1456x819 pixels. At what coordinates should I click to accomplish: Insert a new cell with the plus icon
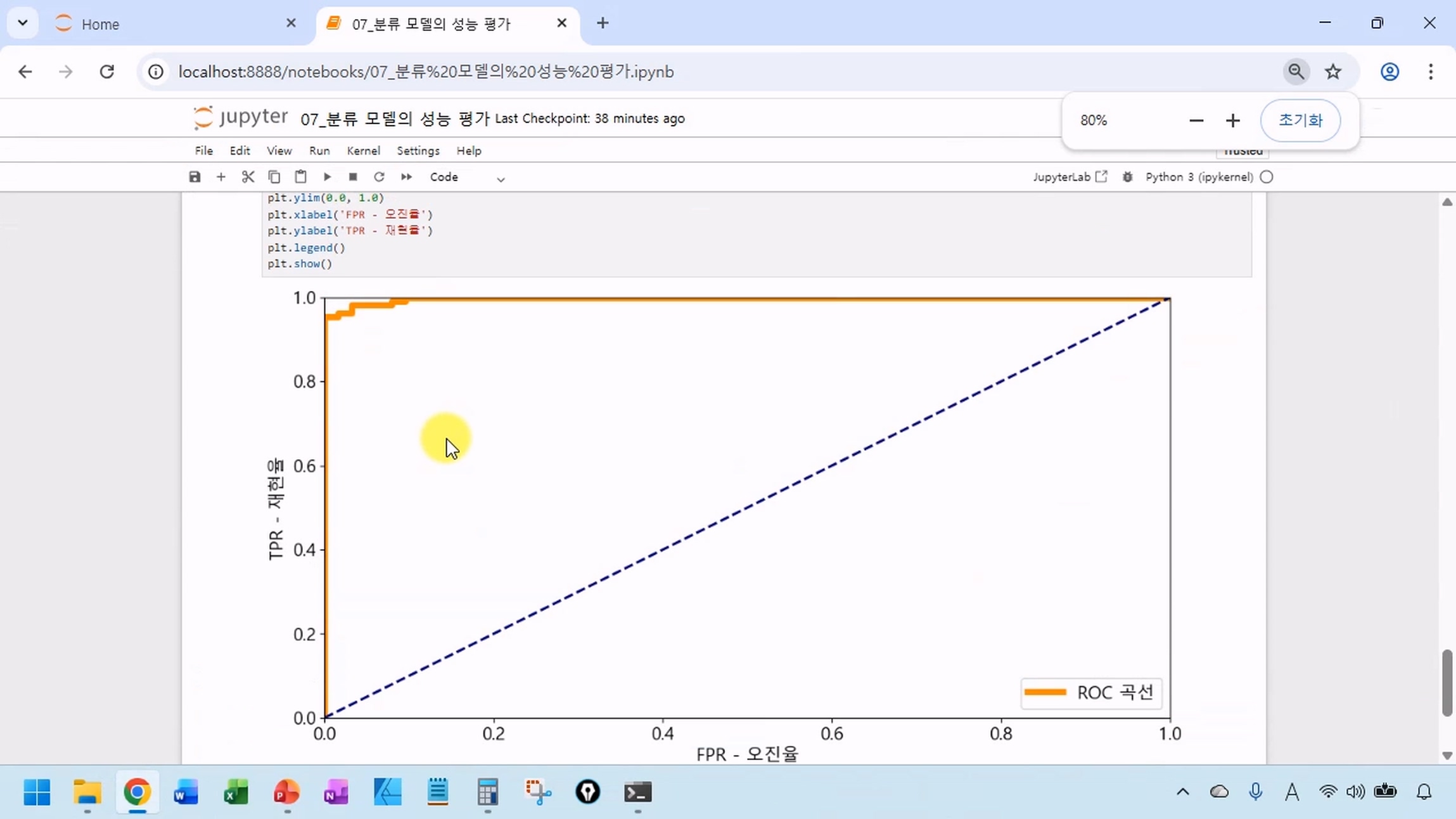[x=220, y=177]
